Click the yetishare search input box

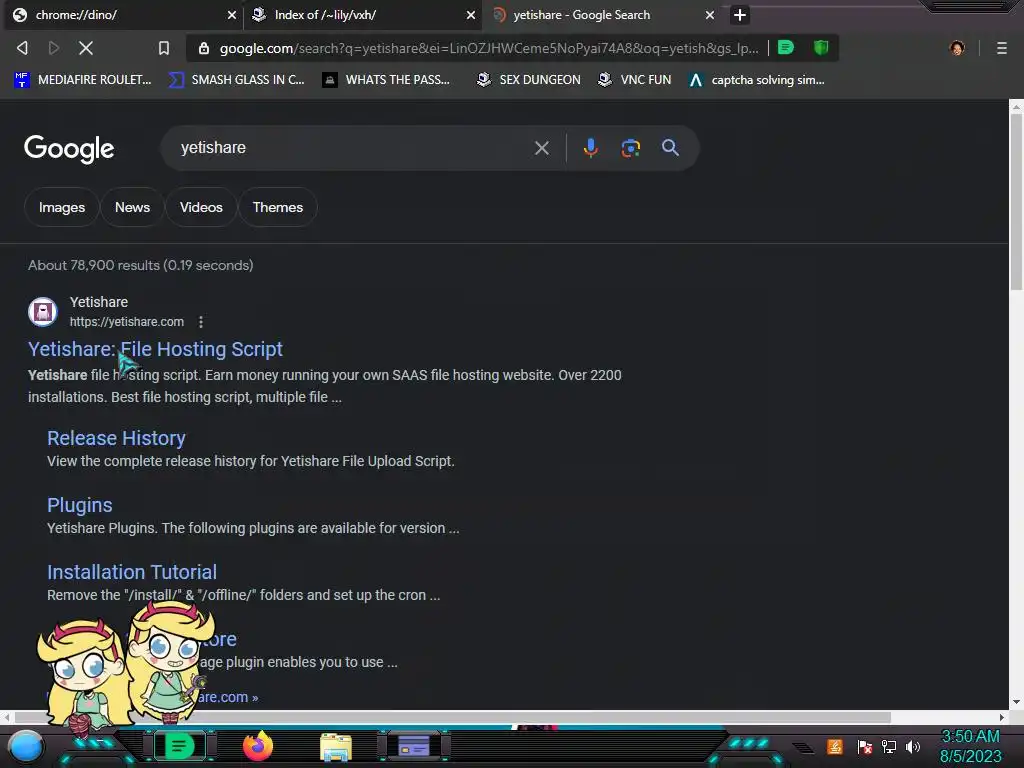point(353,148)
